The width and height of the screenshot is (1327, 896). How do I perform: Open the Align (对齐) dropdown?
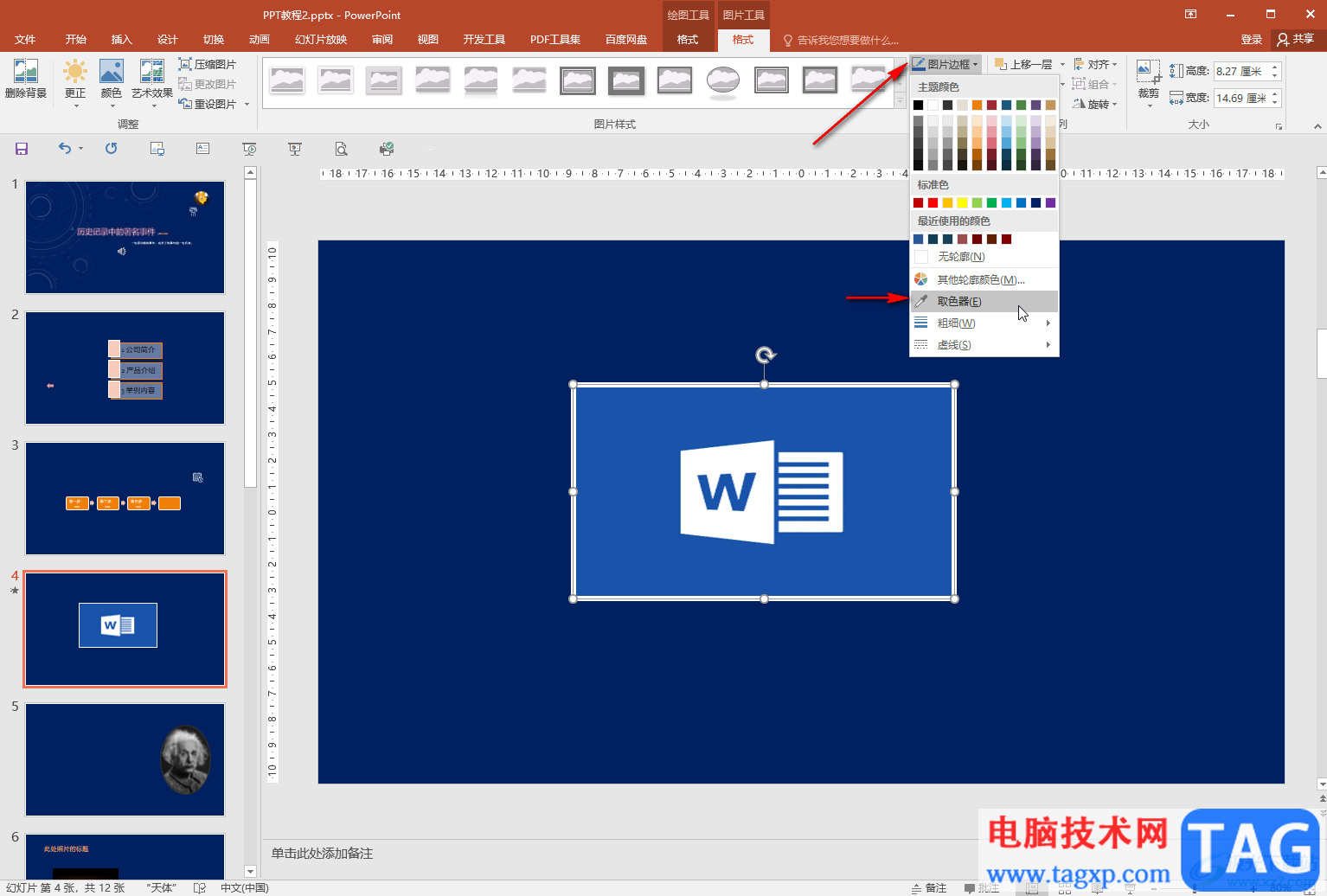tap(1096, 65)
